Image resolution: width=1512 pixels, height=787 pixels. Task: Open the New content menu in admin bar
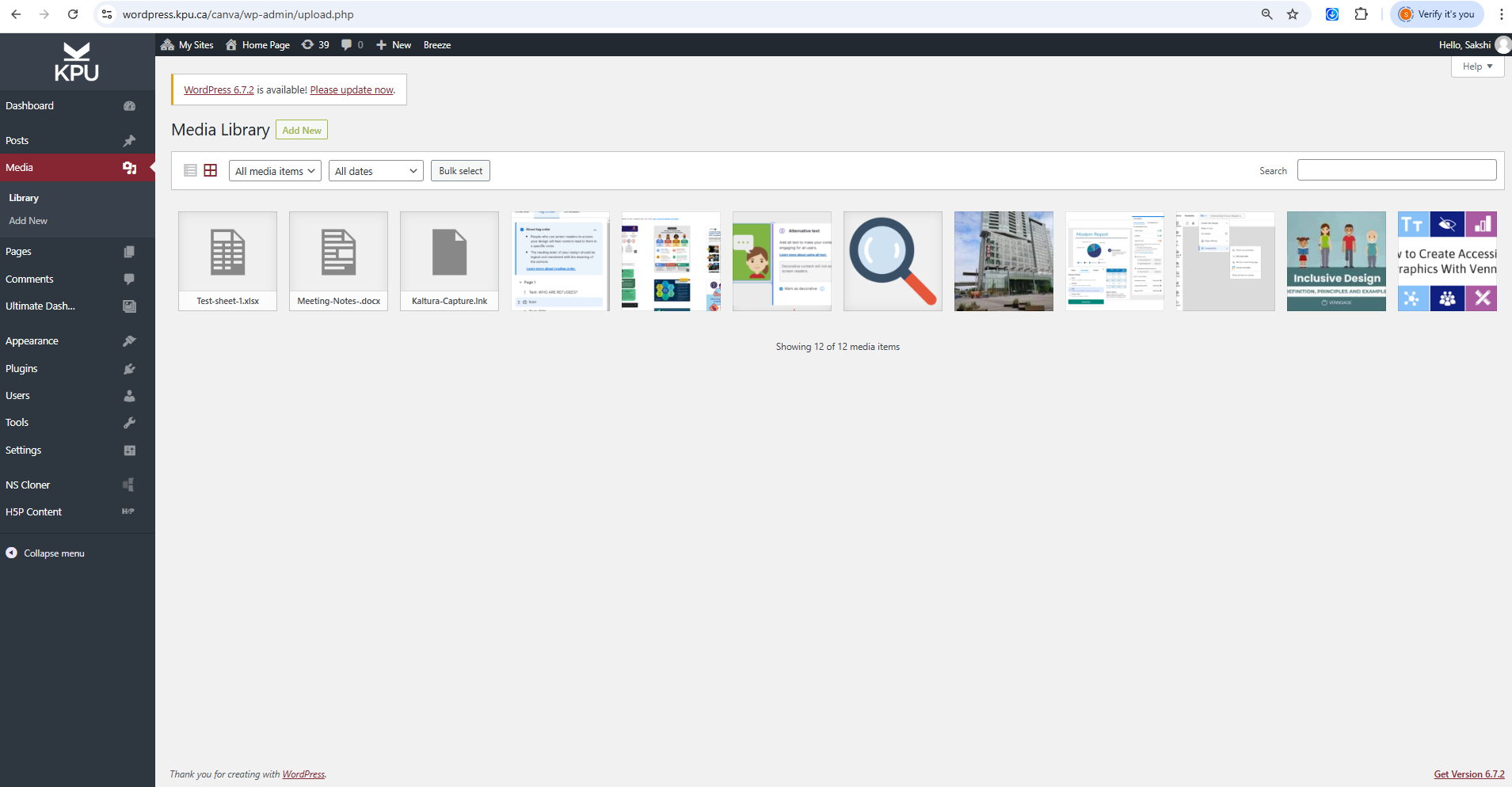(394, 45)
